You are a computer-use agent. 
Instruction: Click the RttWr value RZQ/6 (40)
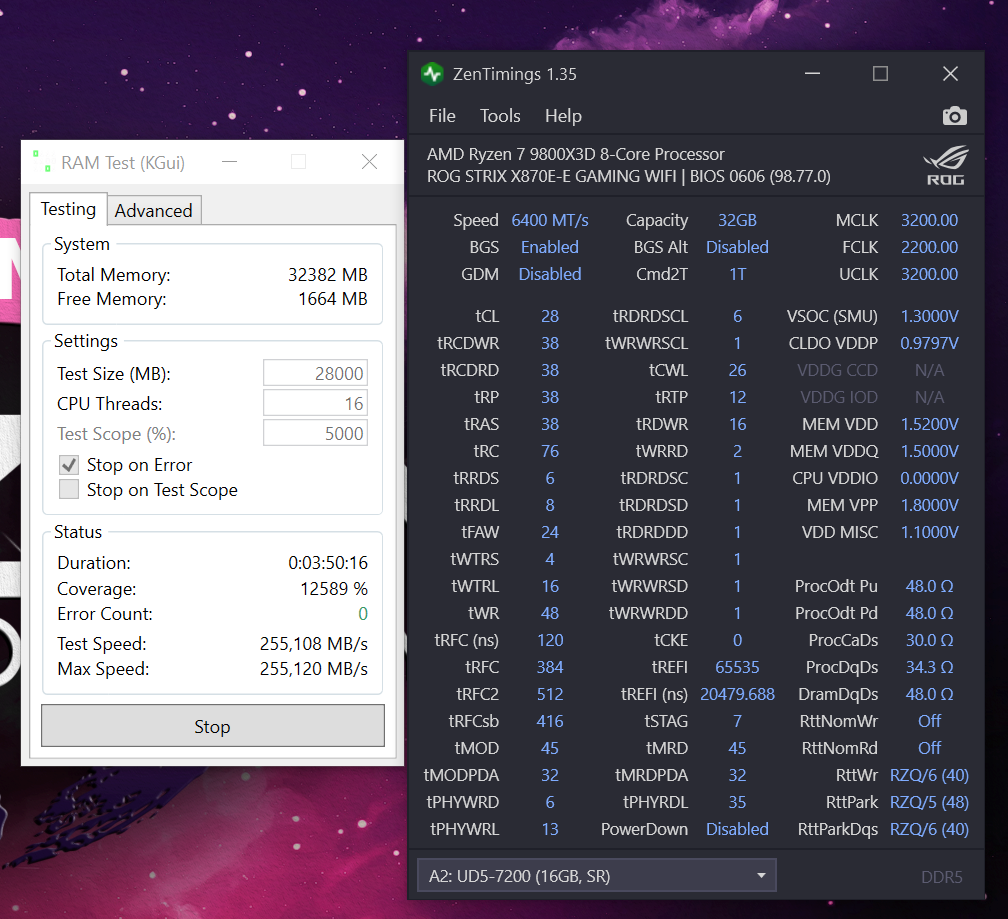click(x=929, y=775)
